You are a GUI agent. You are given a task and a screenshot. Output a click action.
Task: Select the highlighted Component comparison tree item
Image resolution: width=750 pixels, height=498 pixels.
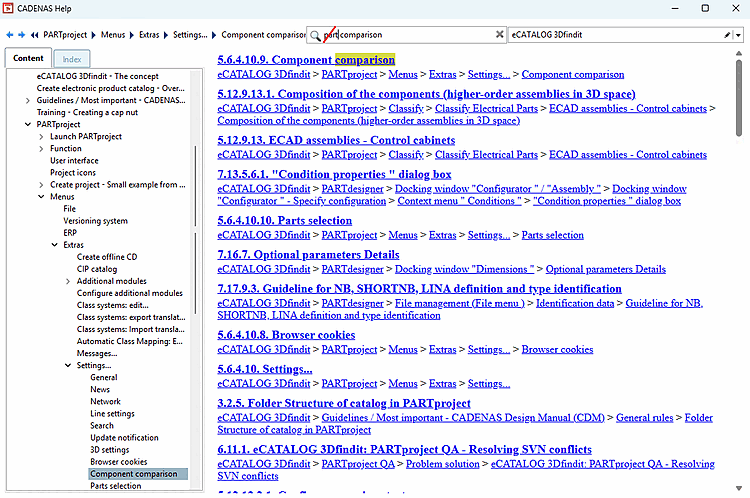tap(138, 474)
